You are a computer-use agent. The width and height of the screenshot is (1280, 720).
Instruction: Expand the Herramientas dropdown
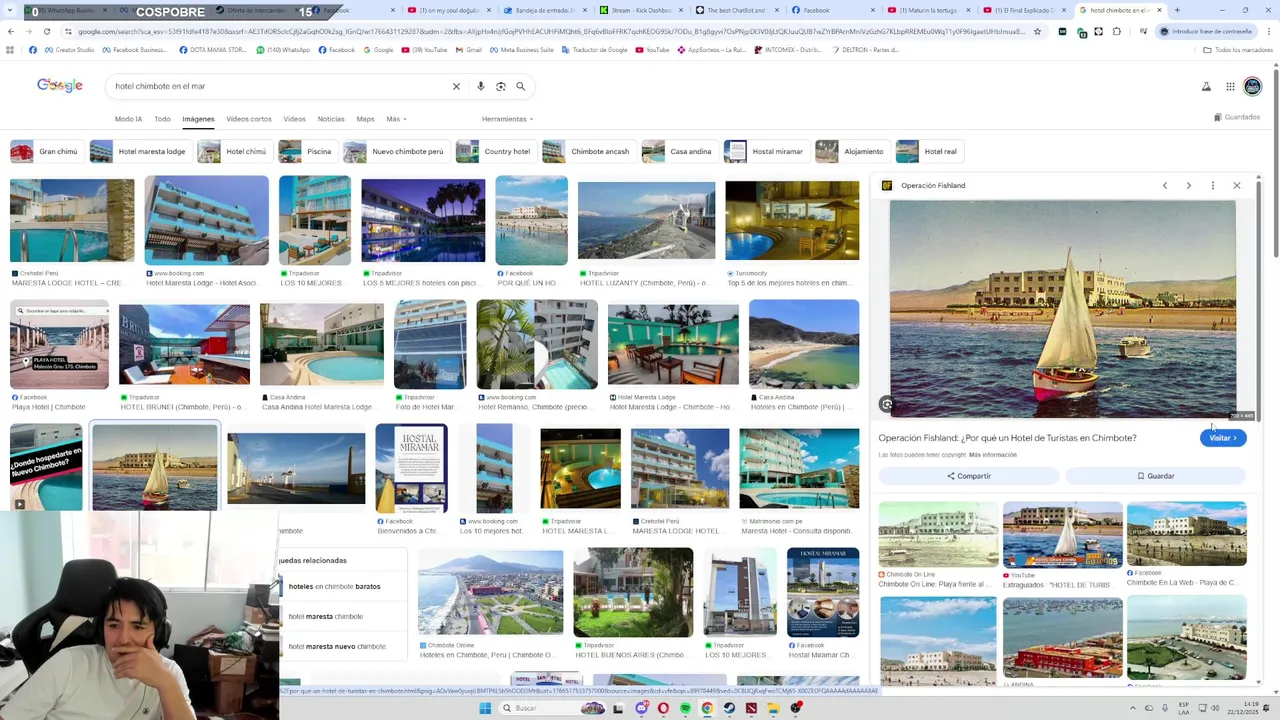(x=507, y=119)
